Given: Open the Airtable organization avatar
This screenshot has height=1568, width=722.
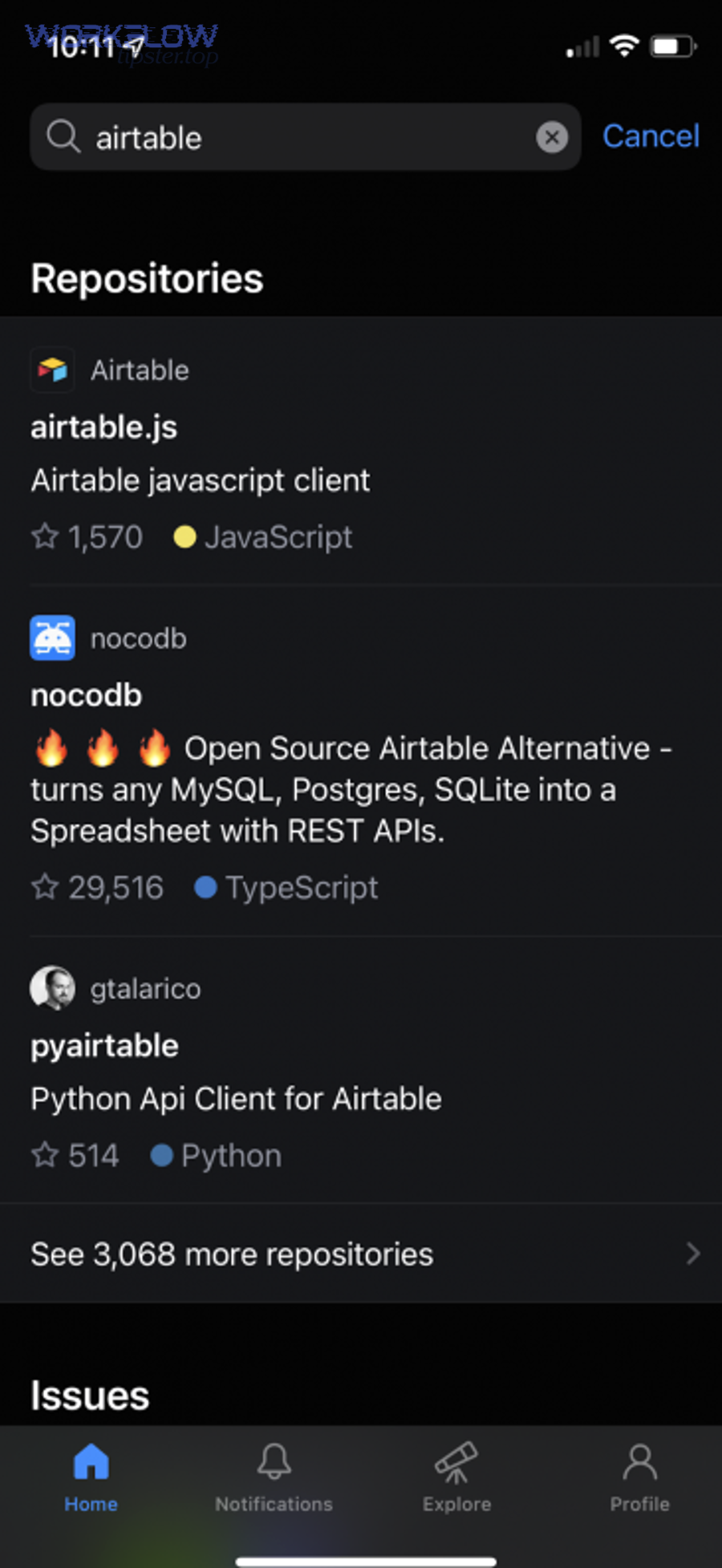Looking at the screenshot, I should coord(53,370).
